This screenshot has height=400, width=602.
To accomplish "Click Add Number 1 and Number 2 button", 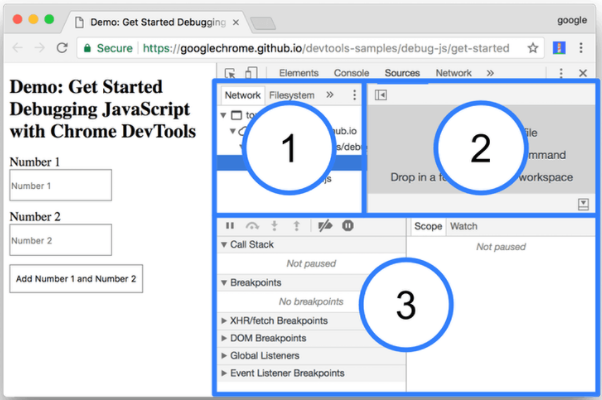I will [76, 279].
